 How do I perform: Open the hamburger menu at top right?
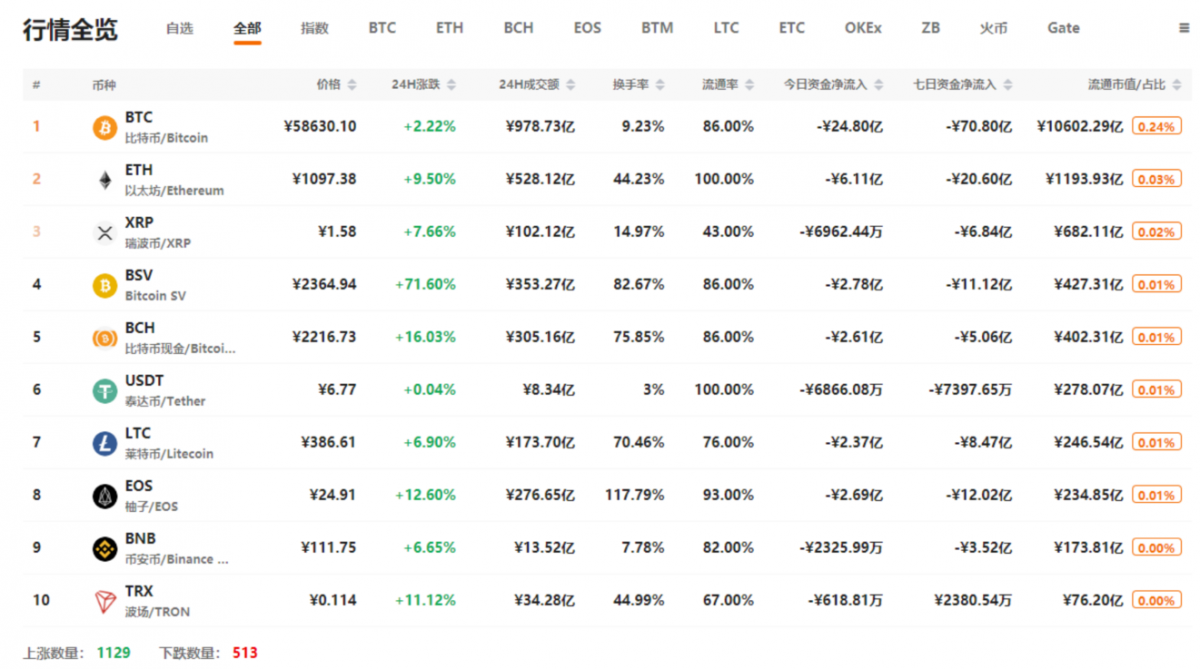(x=1184, y=29)
